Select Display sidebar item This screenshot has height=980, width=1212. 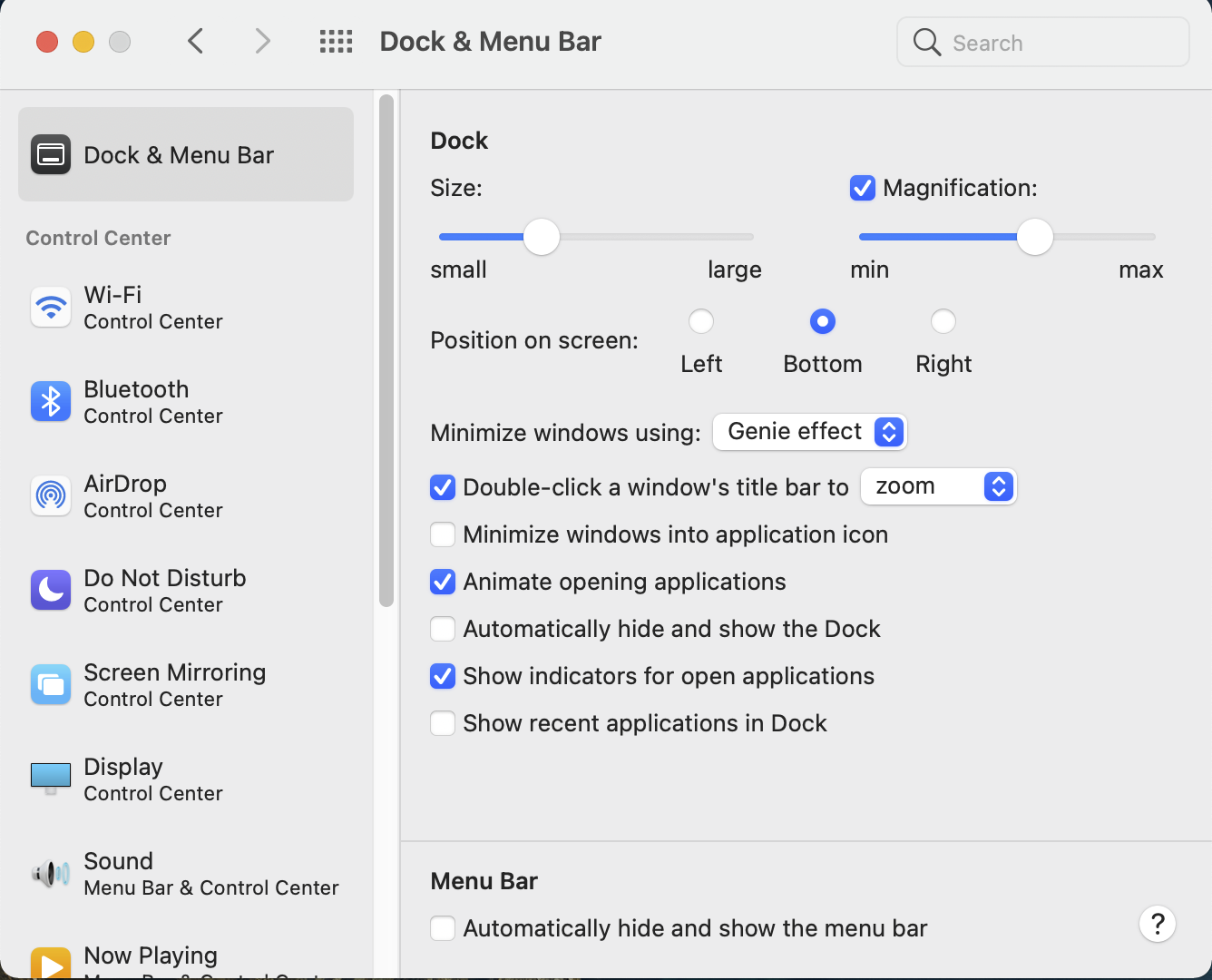tap(186, 779)
